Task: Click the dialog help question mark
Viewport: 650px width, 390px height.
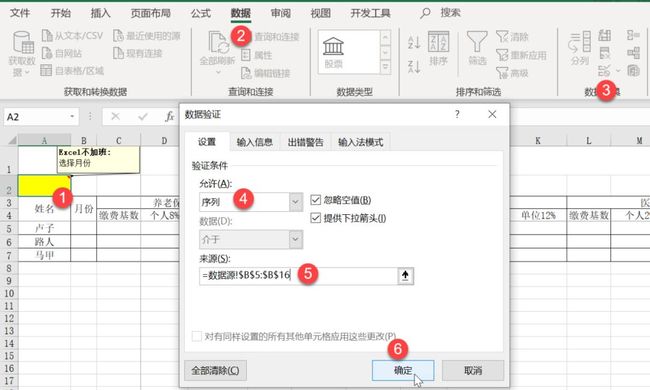Action: [x=457, y=114]
